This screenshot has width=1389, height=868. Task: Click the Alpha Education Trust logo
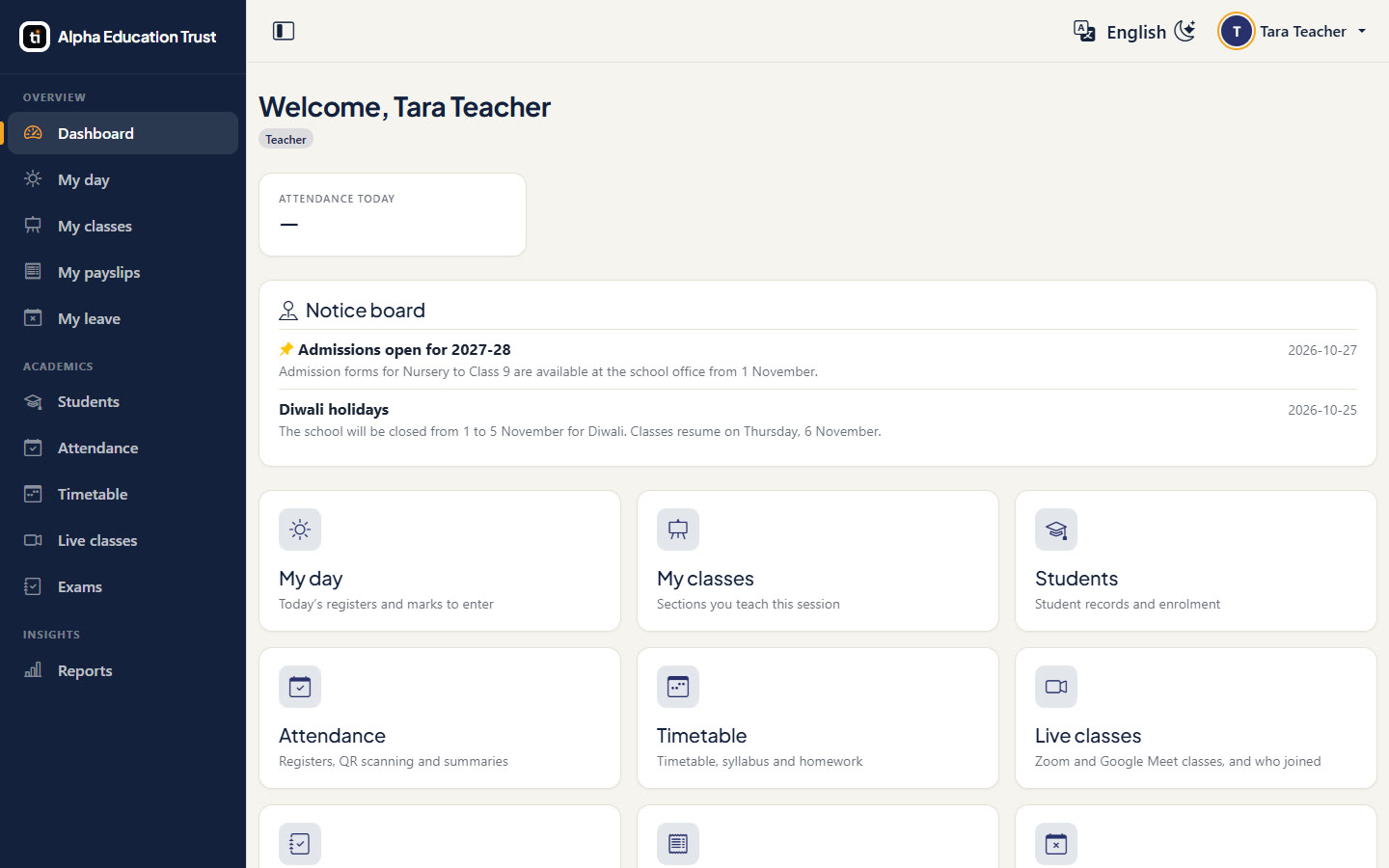pos(35,37)
